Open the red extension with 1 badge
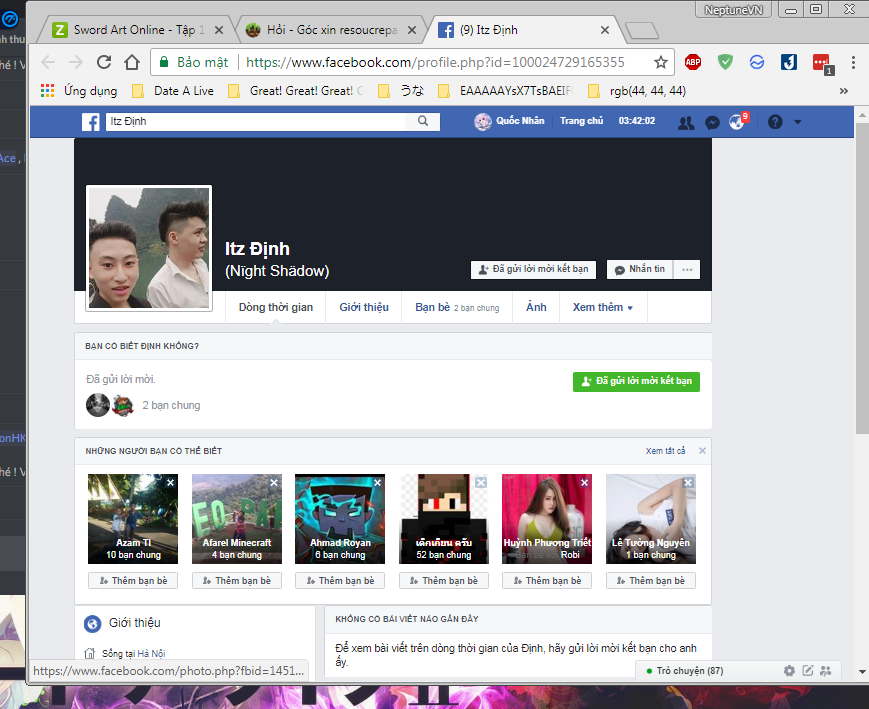 coord(822,63)
